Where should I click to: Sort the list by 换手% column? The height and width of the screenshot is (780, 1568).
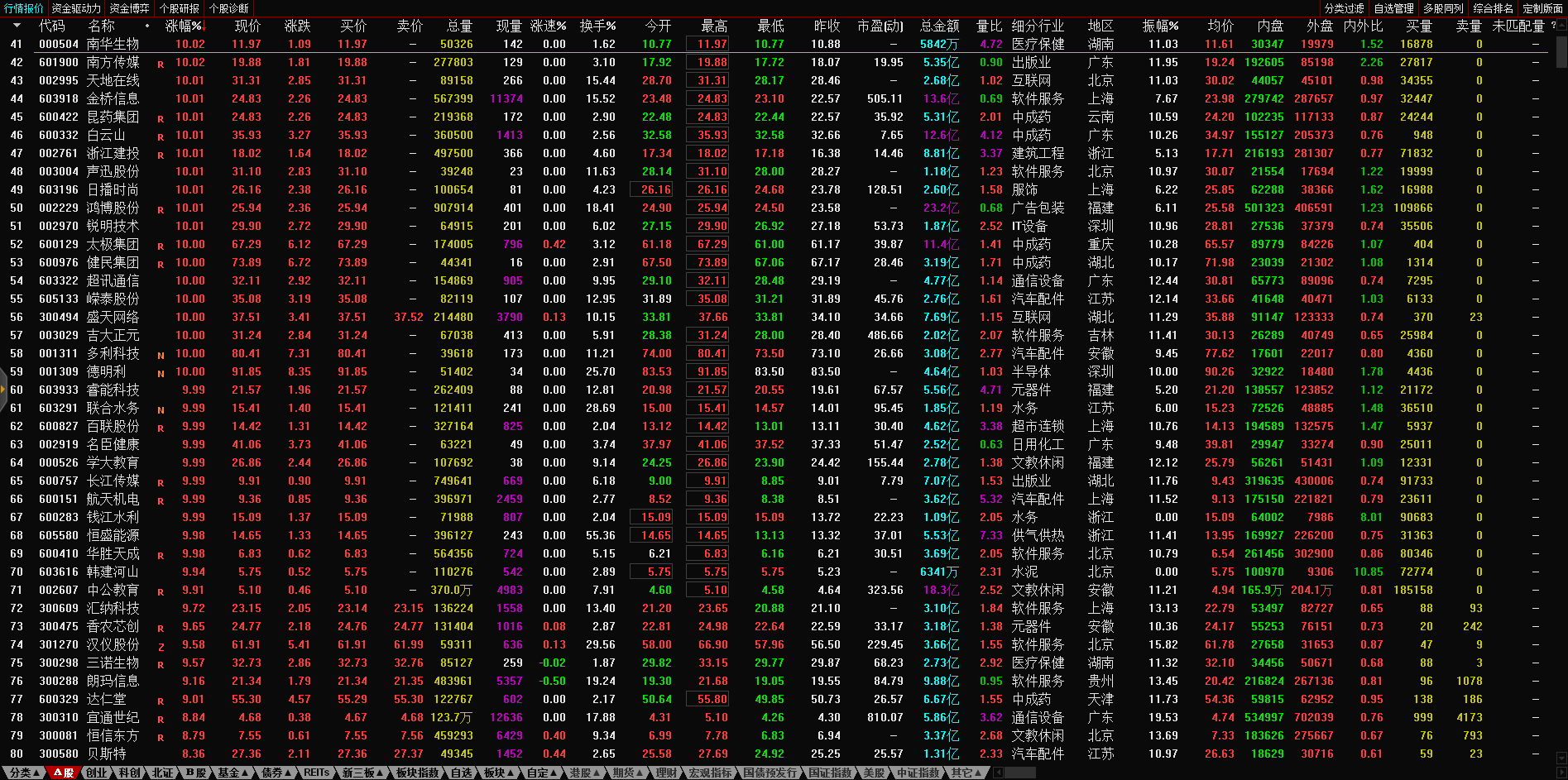597,26
